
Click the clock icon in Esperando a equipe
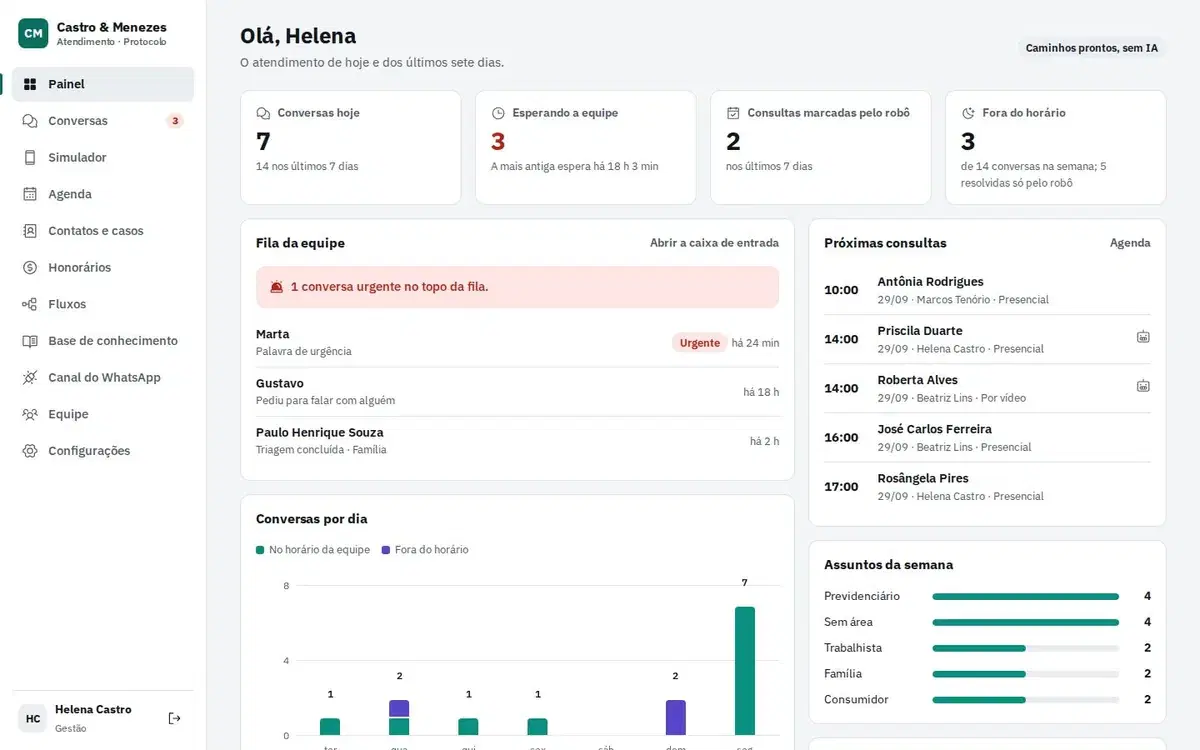(x=498, y=113)
